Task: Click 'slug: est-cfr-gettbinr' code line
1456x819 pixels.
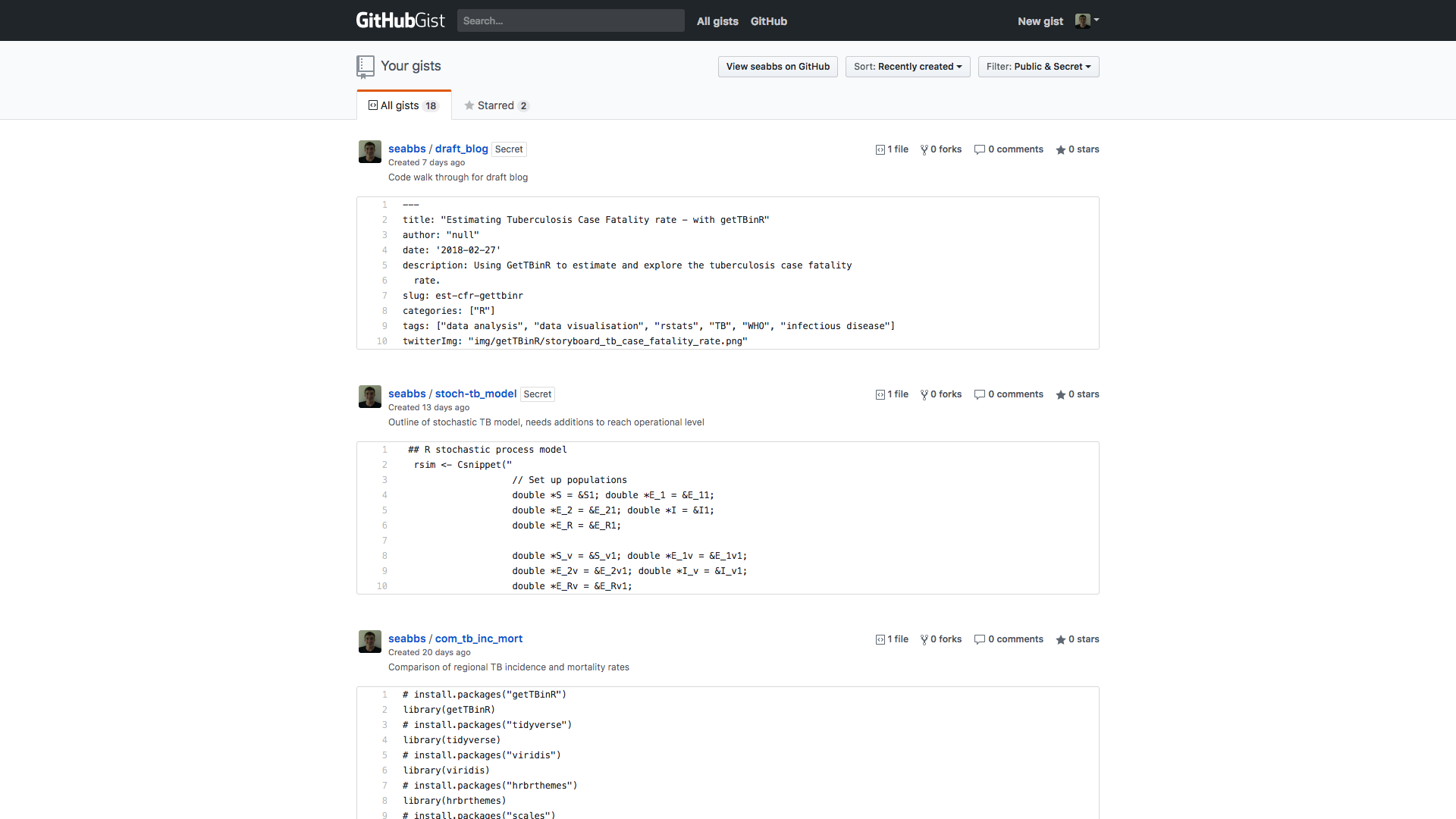Action: (463, 296)
